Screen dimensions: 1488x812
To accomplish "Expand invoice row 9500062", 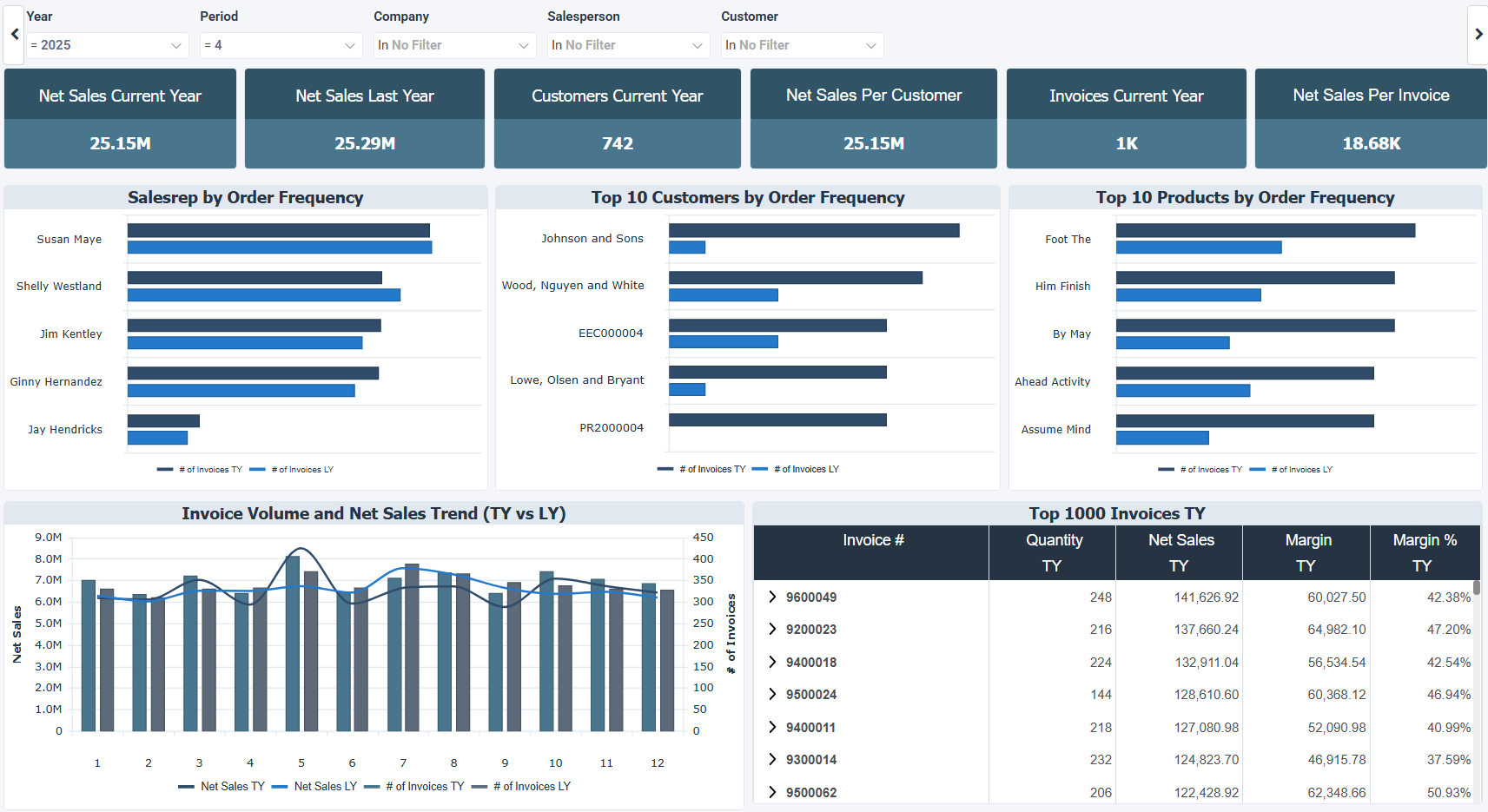I will pyautogui.click(x=772, y=792).
